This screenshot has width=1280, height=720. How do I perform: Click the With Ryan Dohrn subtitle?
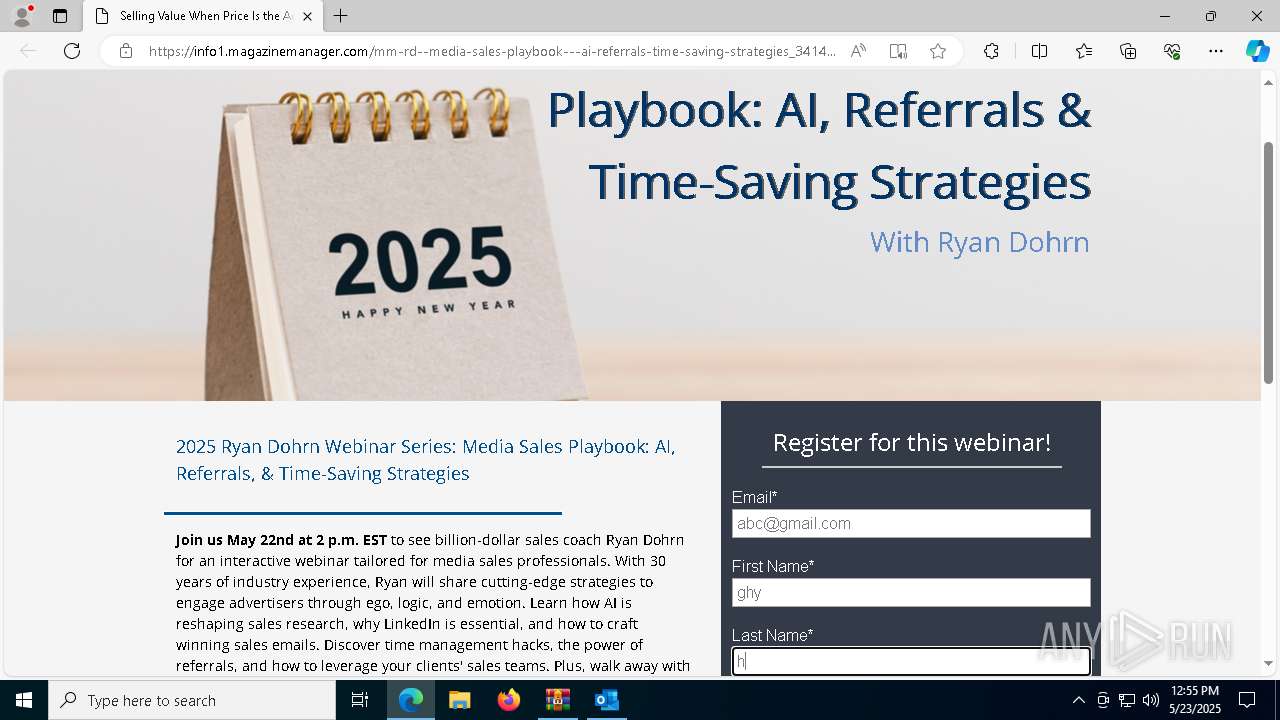(x=979, y=242)
